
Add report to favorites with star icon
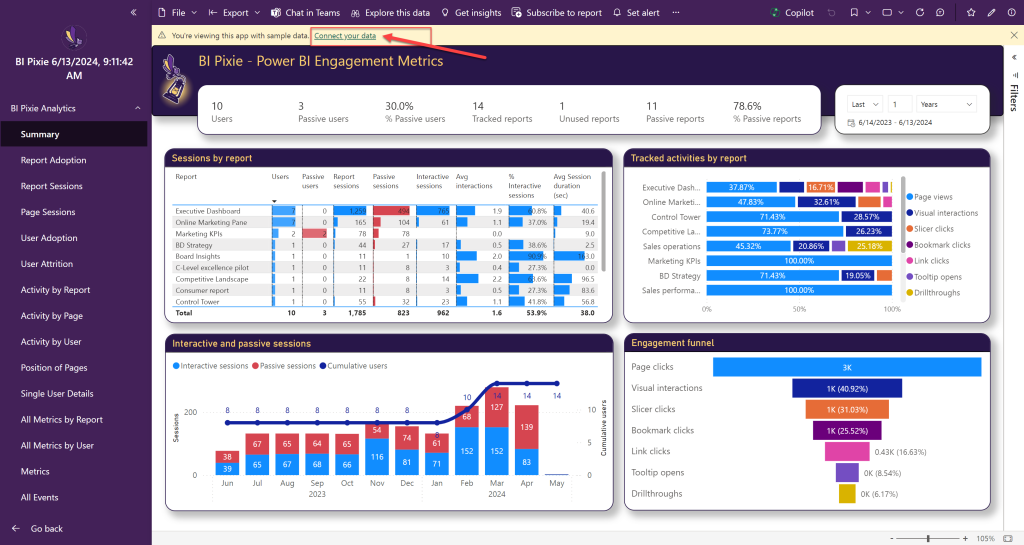tap(970, 13)
